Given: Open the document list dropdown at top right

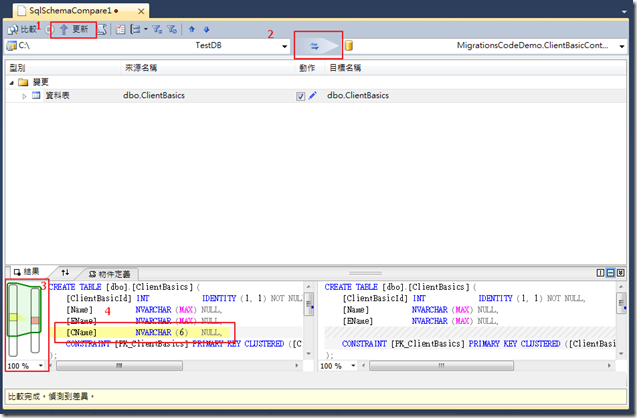Looking at the screenshot, I should click(624, 12).
